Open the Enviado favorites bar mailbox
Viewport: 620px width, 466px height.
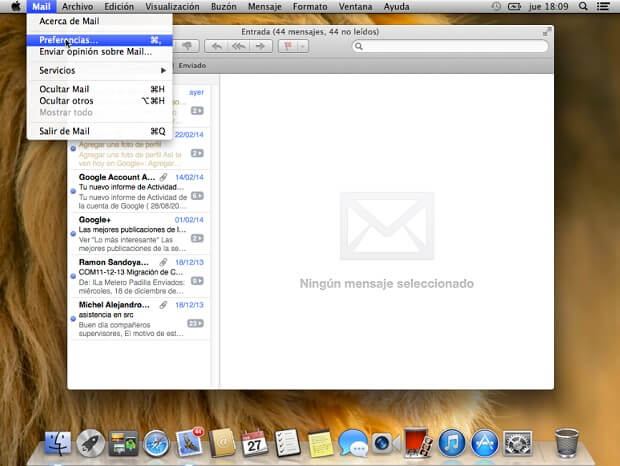tap(192, 65)
